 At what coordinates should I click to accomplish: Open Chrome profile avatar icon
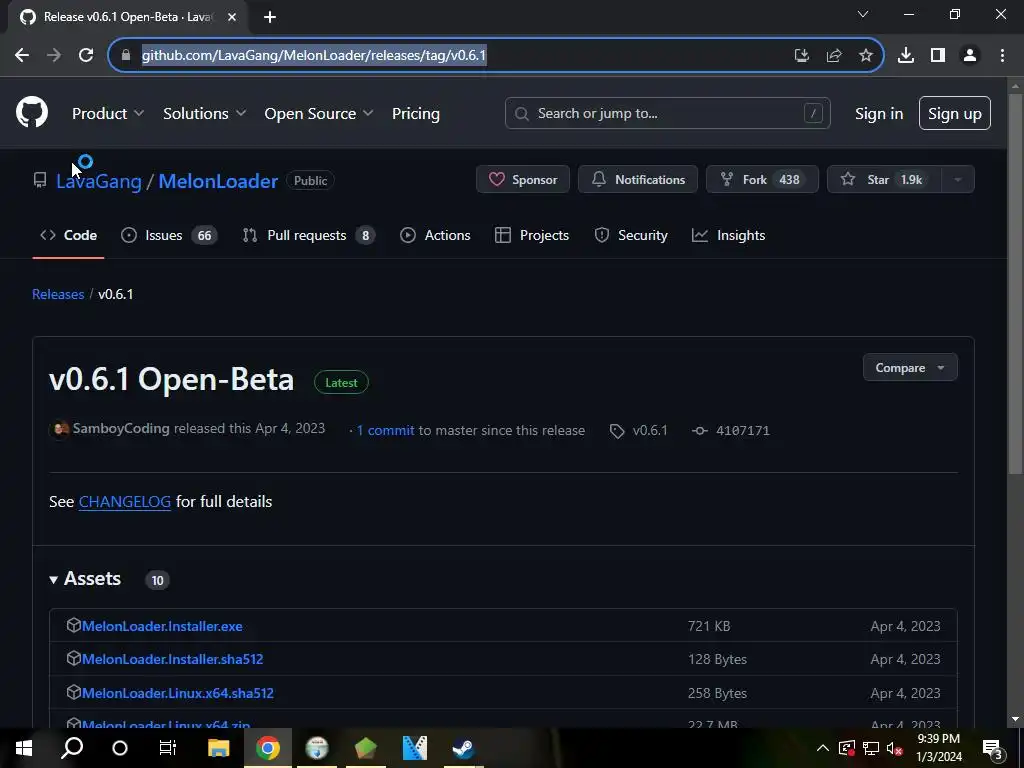[970, 56]
